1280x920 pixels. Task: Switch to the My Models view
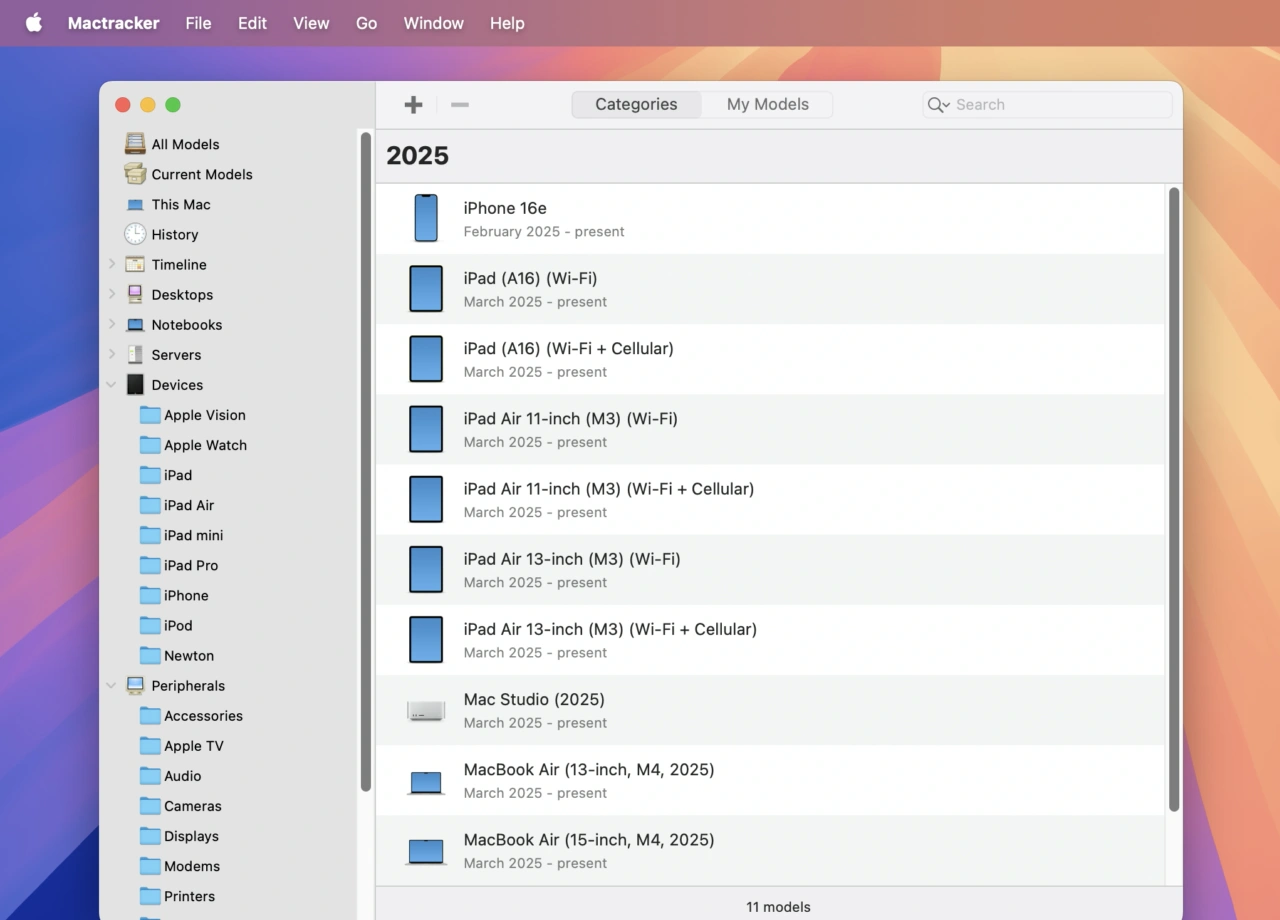[767, 105]
